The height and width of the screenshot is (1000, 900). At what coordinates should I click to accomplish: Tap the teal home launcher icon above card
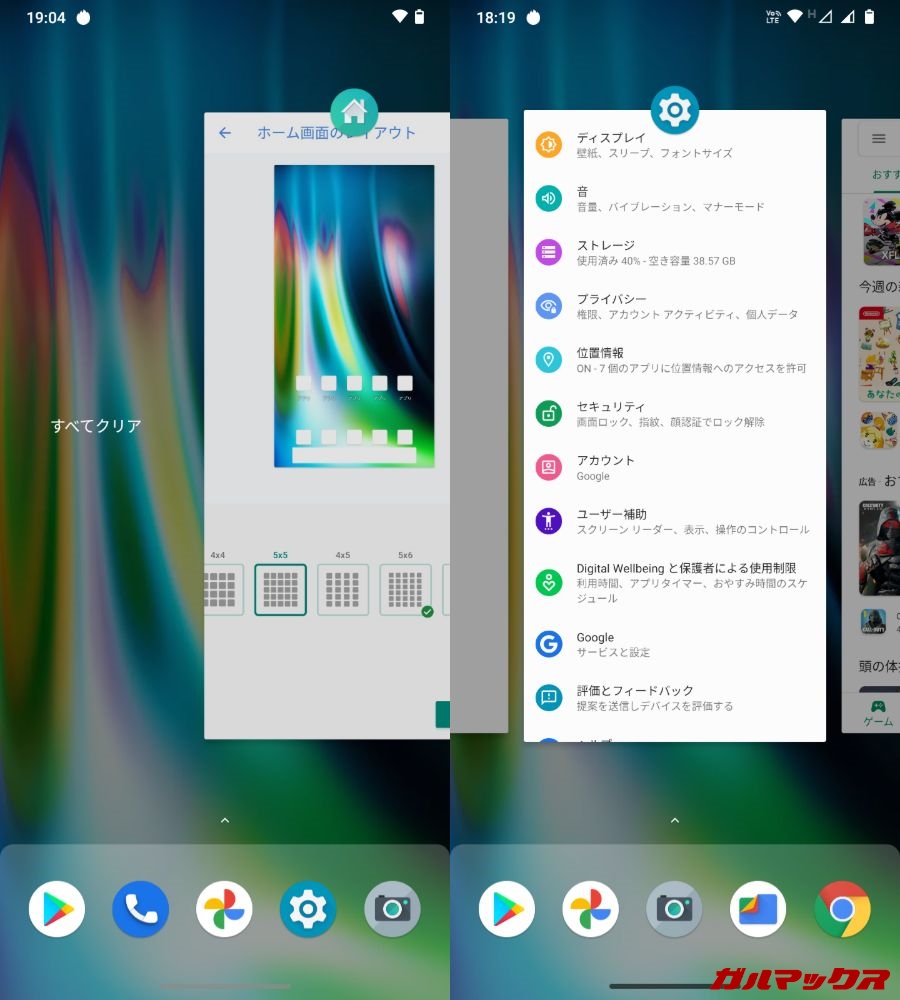354,112
